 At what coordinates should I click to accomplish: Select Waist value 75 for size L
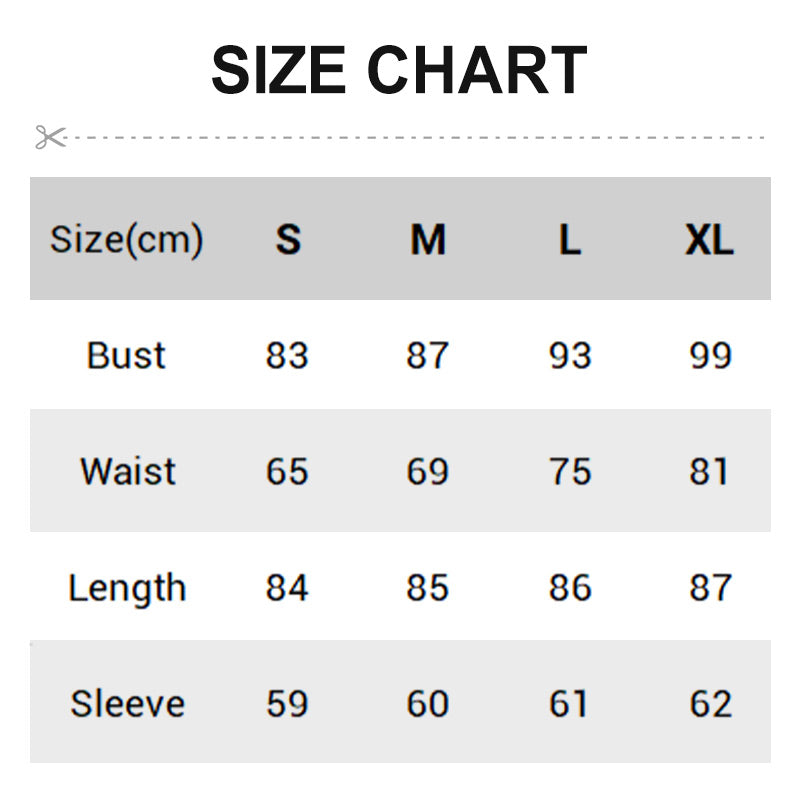click(x=570, y=471)
